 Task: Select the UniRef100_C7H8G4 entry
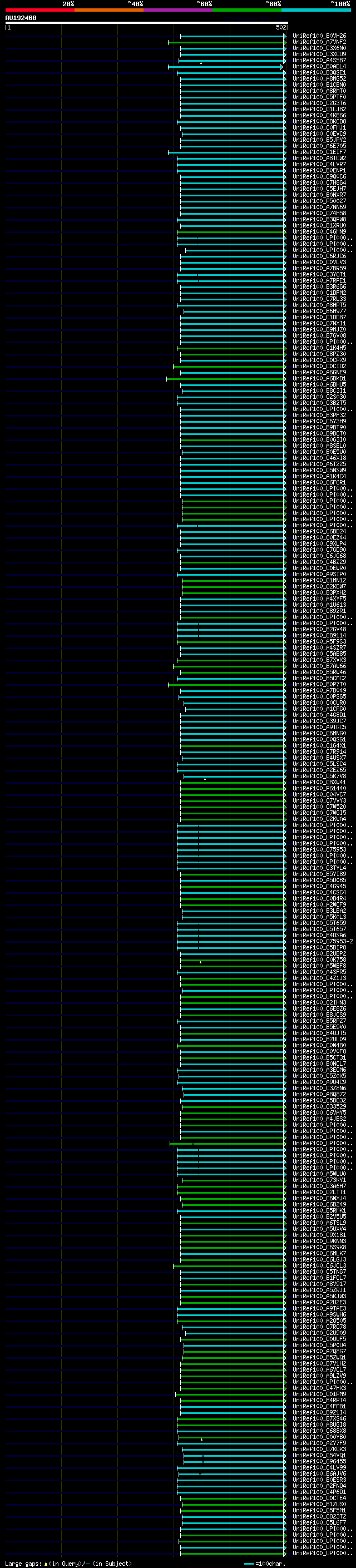pos(319,182)
